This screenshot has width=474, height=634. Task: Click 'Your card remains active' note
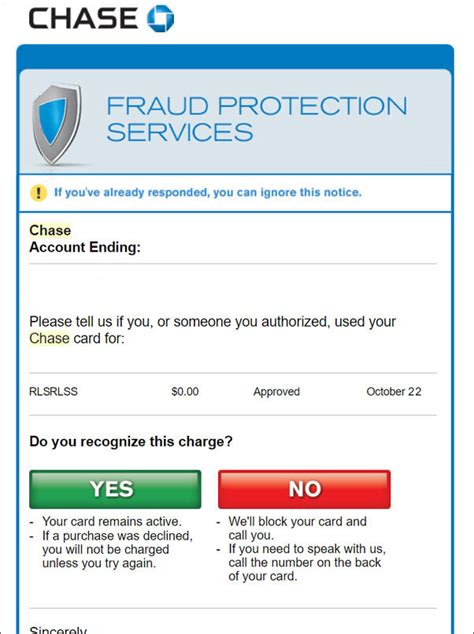(x=112, y=521)
